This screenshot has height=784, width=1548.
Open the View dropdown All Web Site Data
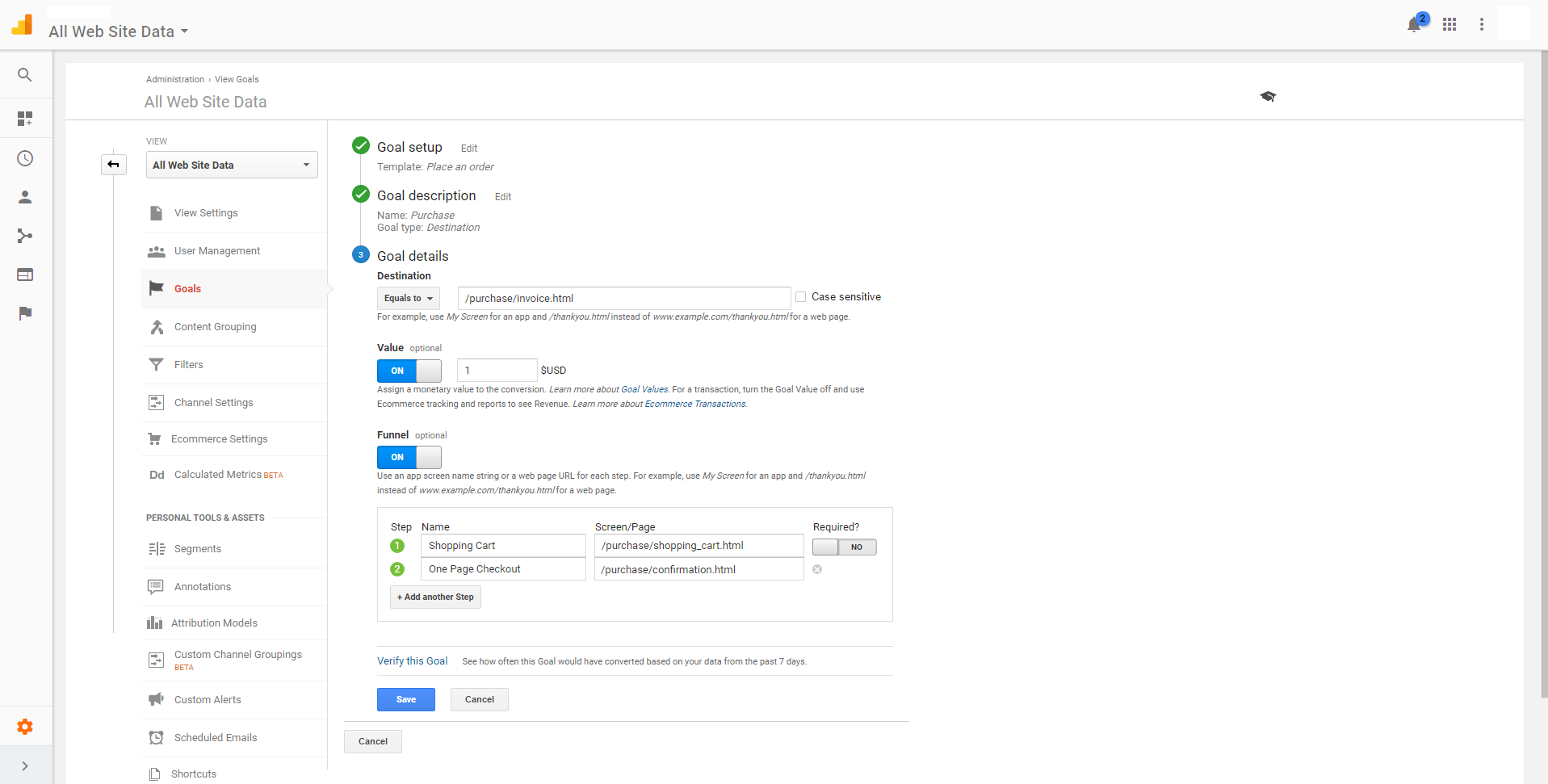[232, 165]
